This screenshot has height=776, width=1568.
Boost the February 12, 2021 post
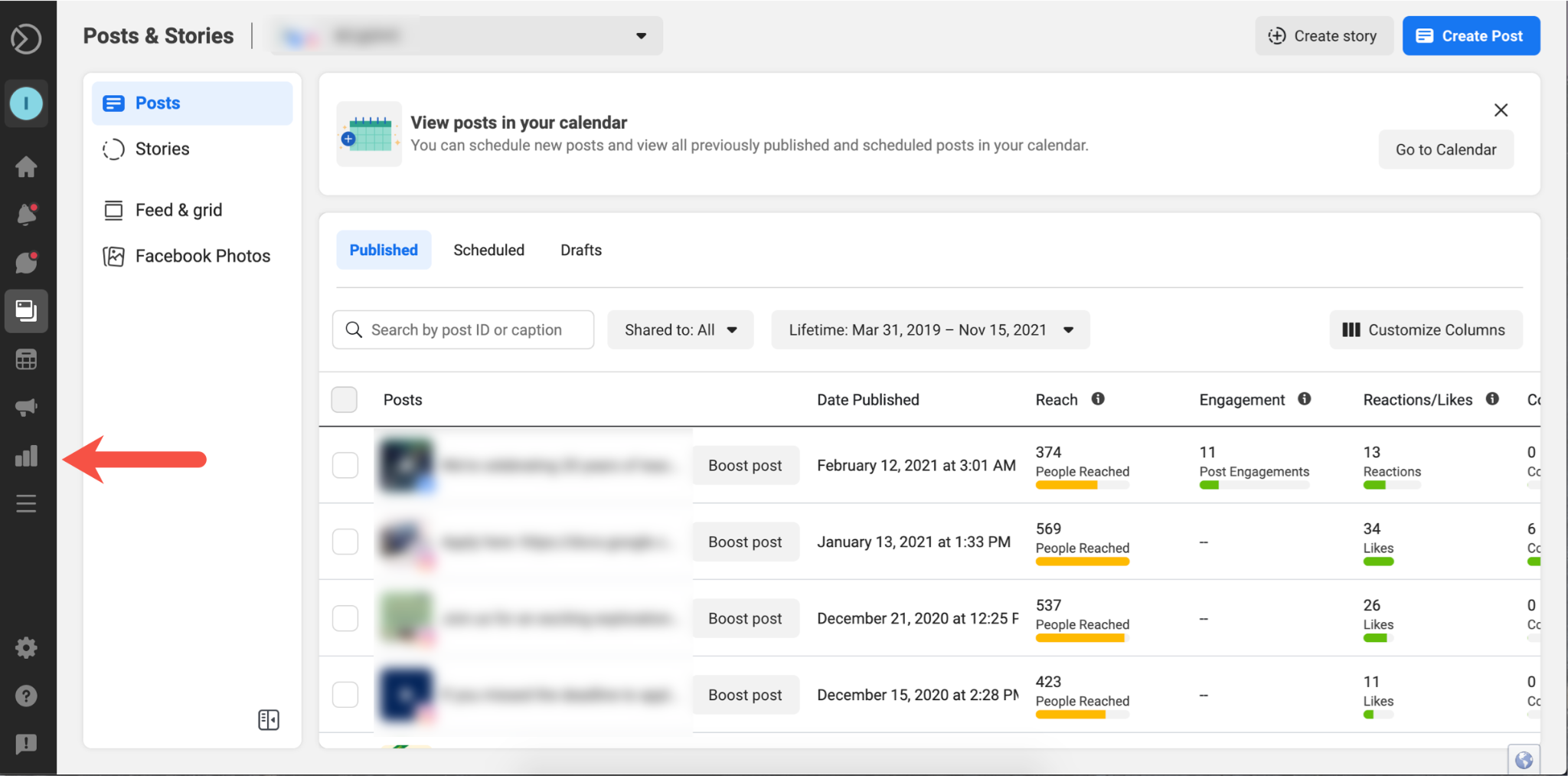point(745,465)
